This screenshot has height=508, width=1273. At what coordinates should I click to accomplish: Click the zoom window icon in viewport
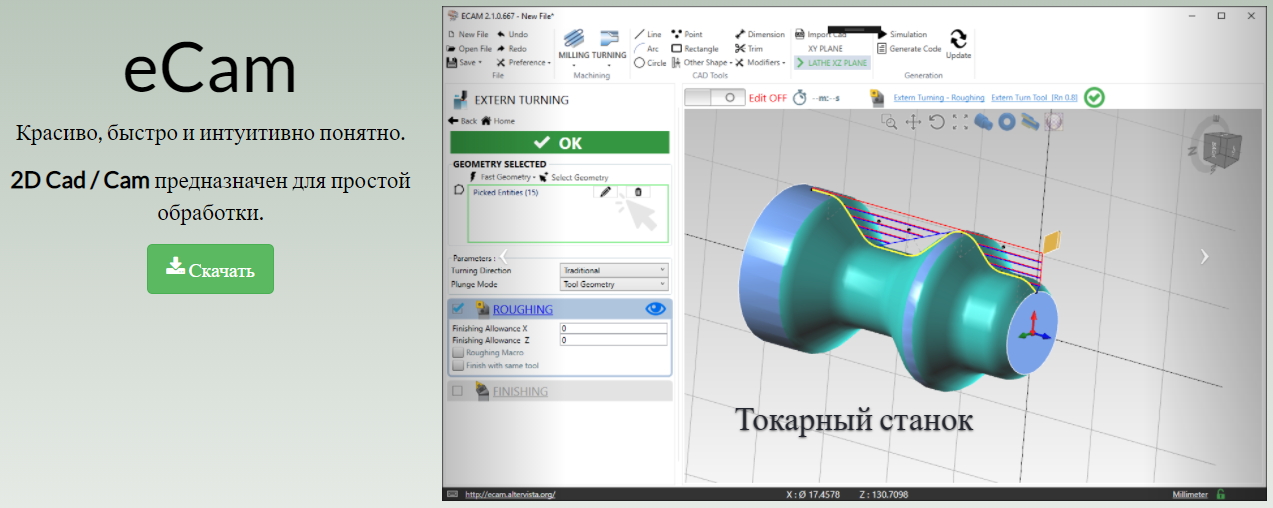click(x=889, y=121)
